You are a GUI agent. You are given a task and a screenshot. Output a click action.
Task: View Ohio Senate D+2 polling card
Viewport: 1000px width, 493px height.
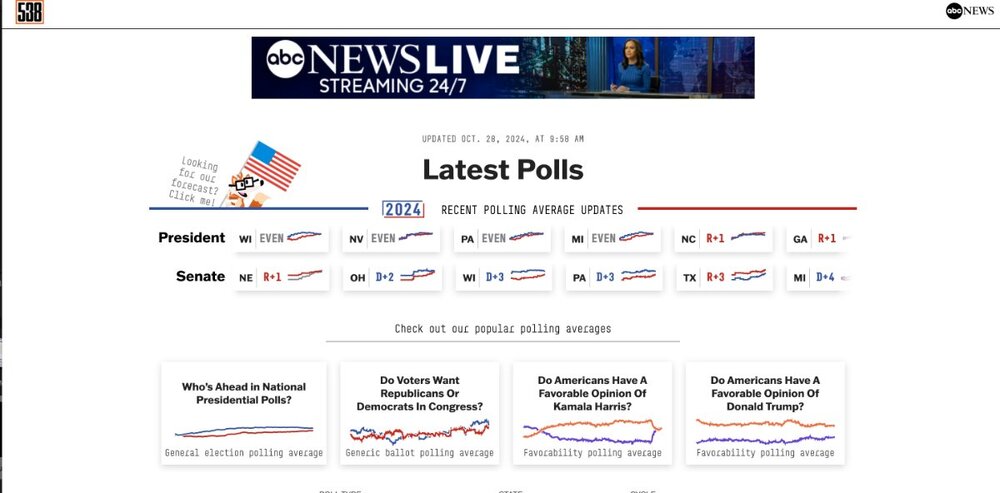point(391,277)
